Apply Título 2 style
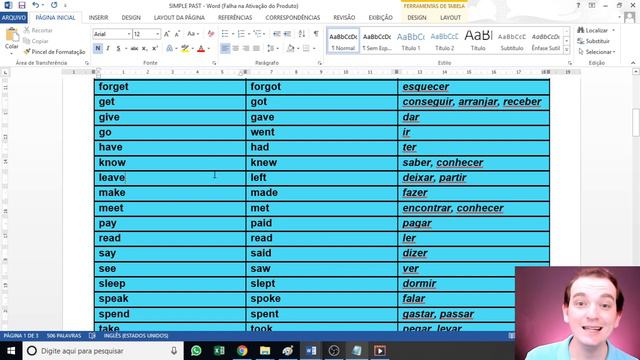 pos(444,41)
